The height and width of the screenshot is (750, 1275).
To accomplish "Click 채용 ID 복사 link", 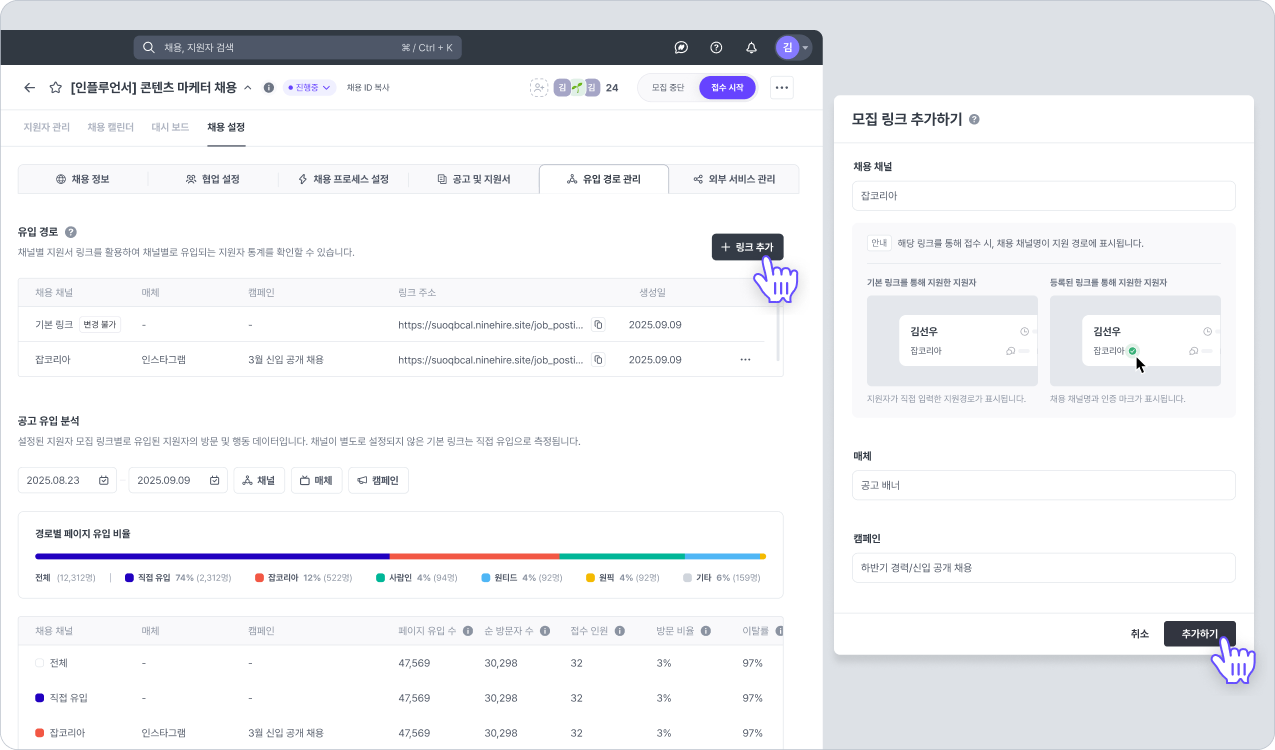I will 368,88.
